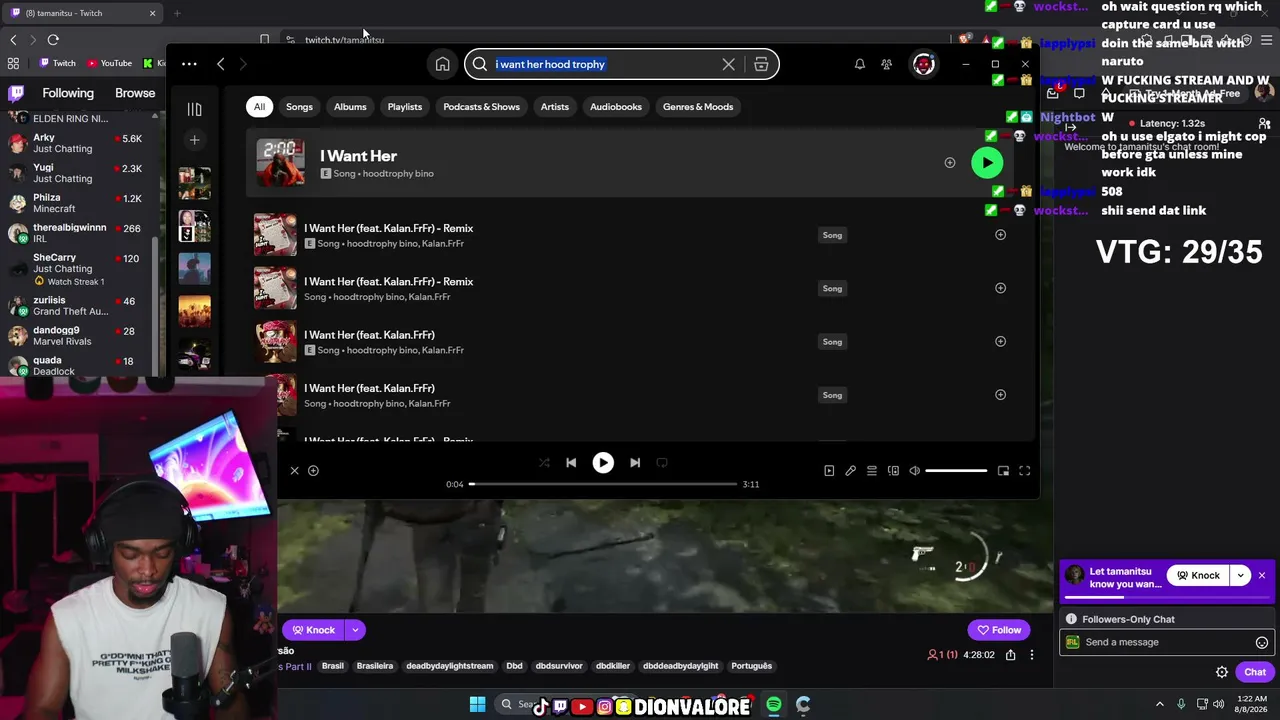1280x720 pixels.
Task: Adjust the Spotify volume slider
Action: (x=956, y=471)
